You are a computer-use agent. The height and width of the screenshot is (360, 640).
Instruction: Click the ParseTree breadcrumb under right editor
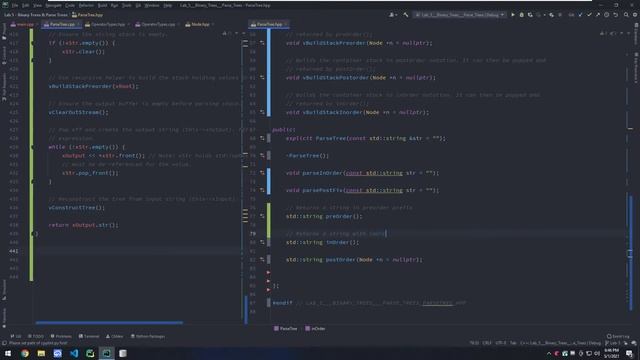286,329
